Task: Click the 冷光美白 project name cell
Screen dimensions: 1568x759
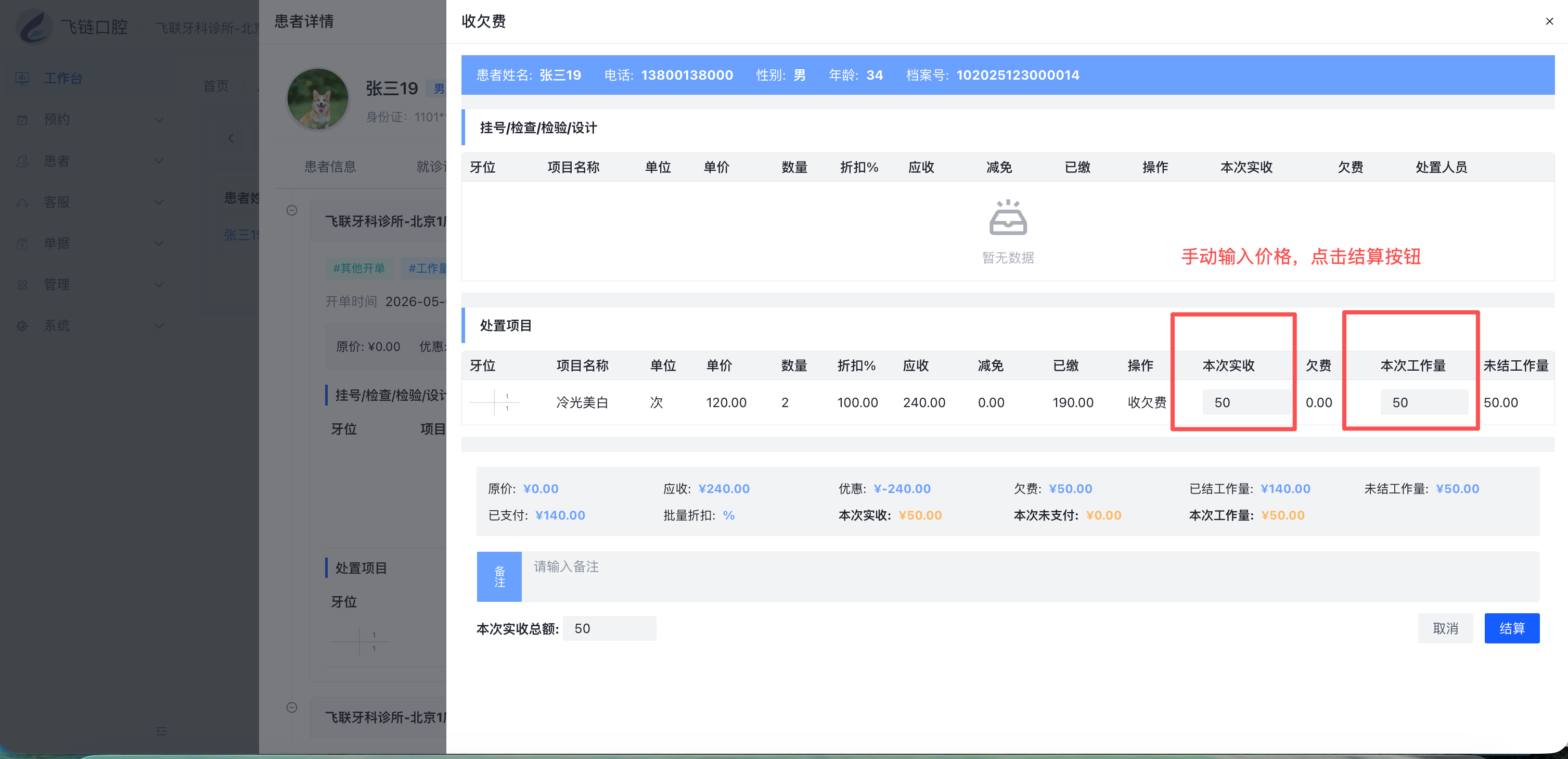Action: 583,402
